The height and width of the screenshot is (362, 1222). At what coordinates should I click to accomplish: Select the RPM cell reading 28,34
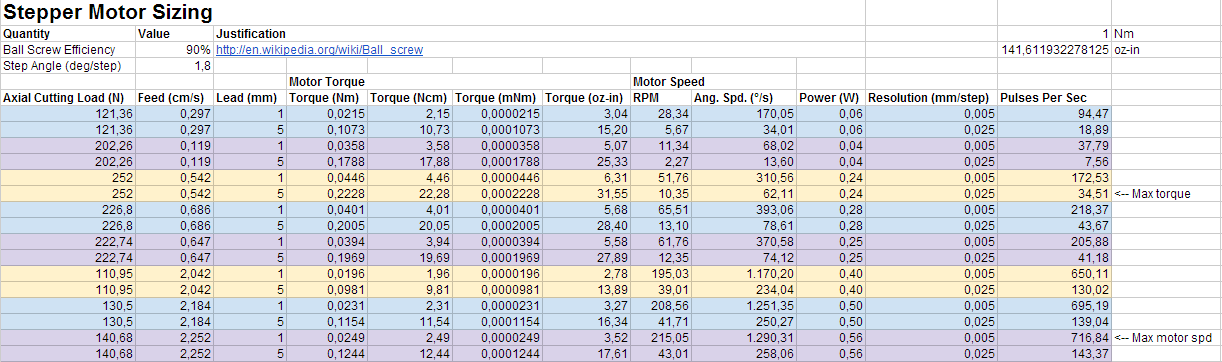(660, 113)
